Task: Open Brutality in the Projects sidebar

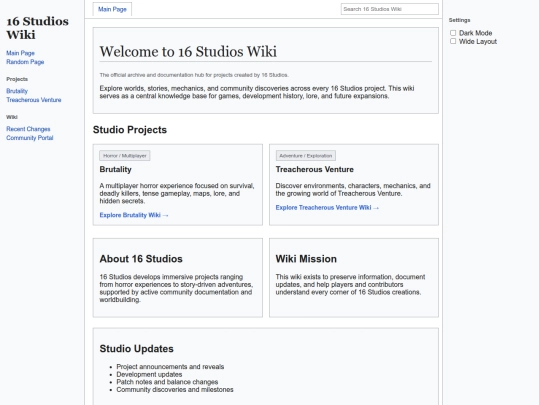Action: [17, 91]
